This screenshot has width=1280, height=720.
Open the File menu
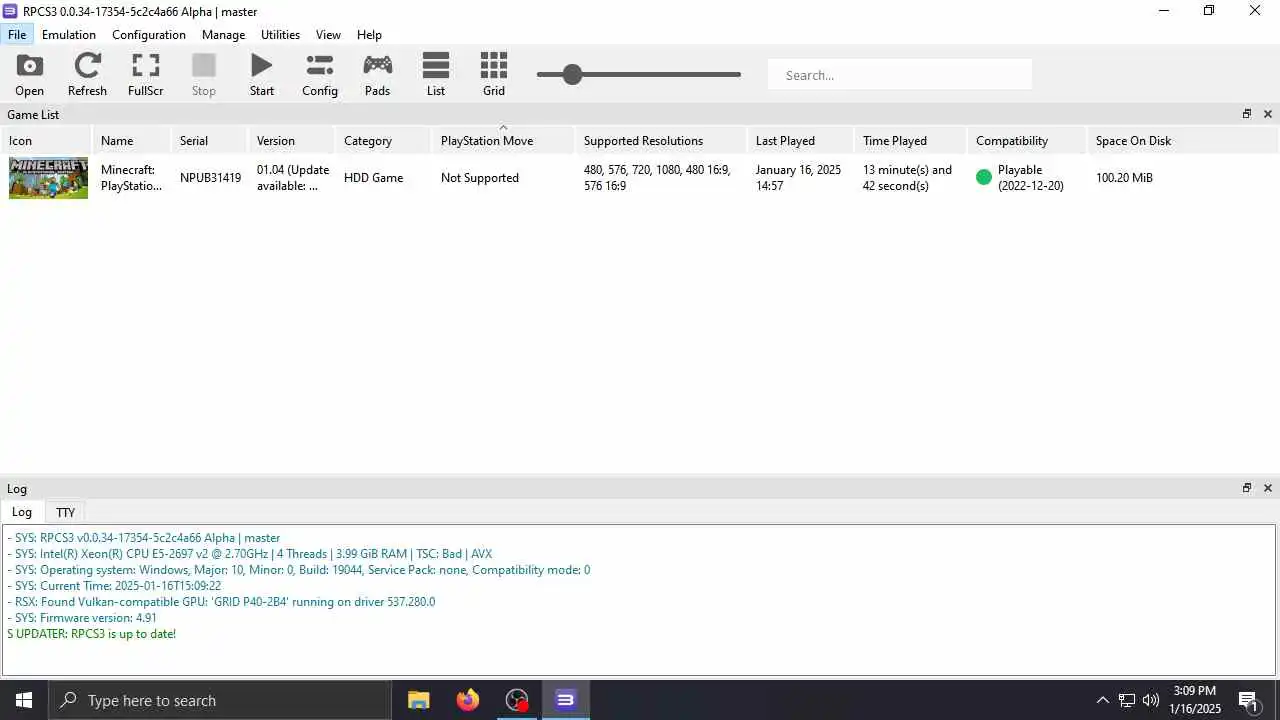(x=17, y=34)
